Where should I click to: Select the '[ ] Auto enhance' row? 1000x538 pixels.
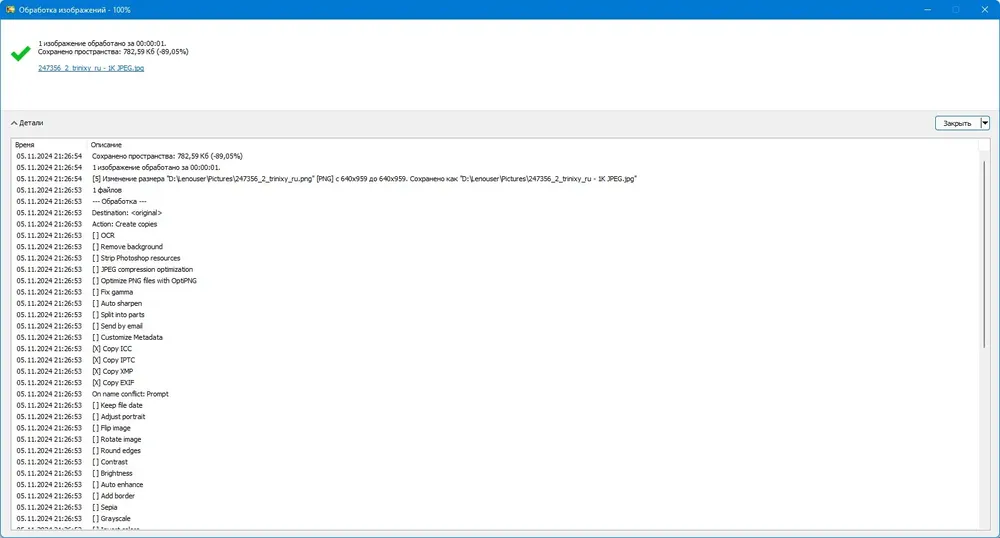tap(495, 484)
